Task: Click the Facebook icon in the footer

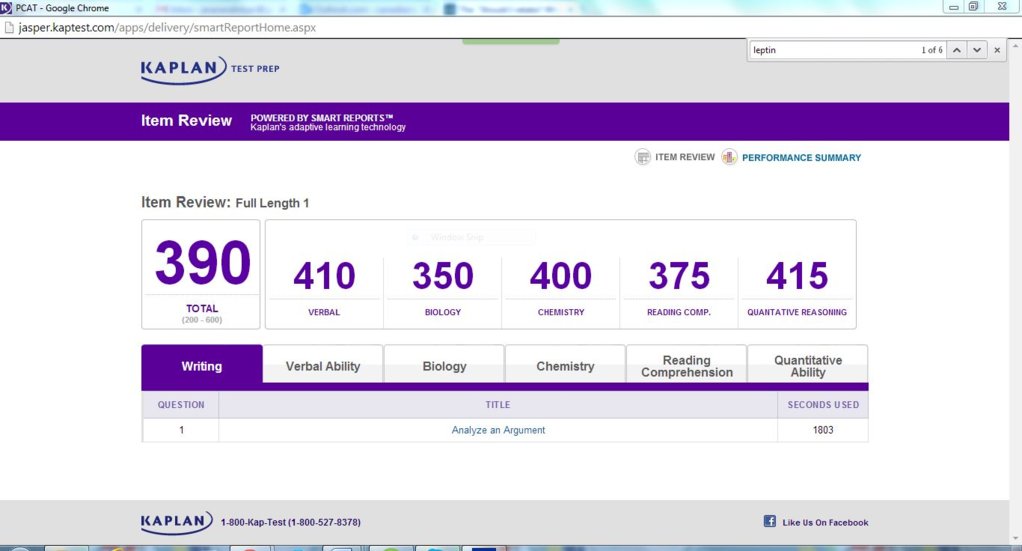Action: coord(770,522)
